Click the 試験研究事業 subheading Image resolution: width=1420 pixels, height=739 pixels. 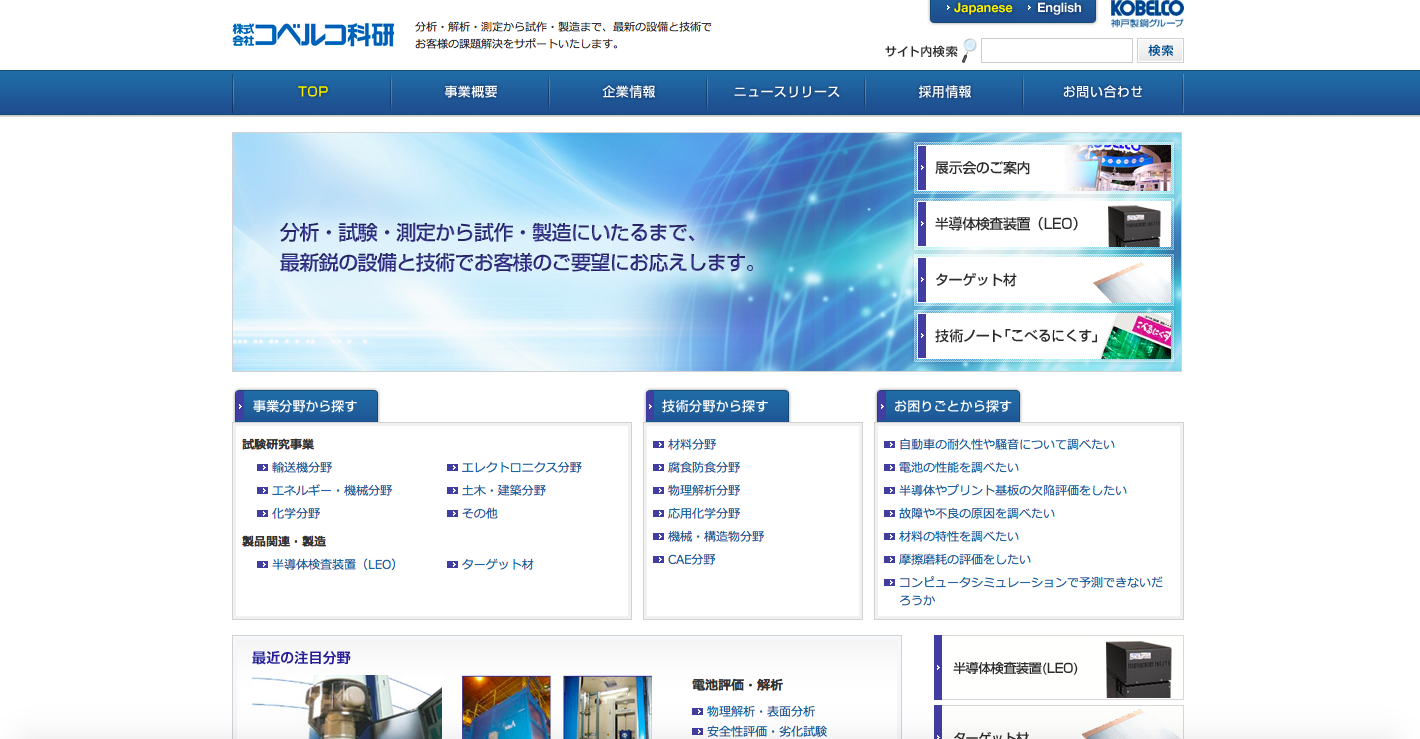pyautogui.click(x=278, y=445)
